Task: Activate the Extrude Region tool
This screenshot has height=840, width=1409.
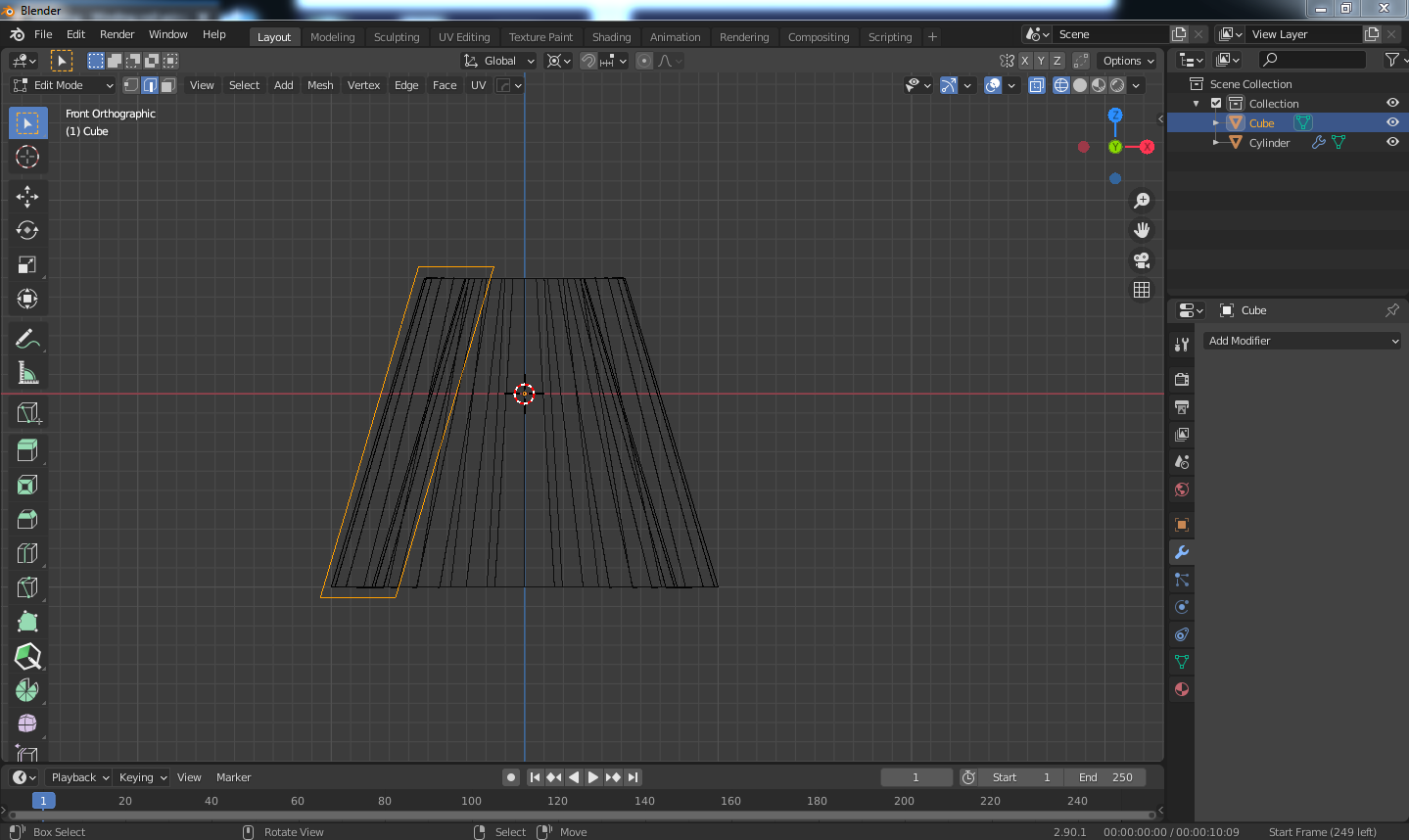Action: (x=27, y=450)
